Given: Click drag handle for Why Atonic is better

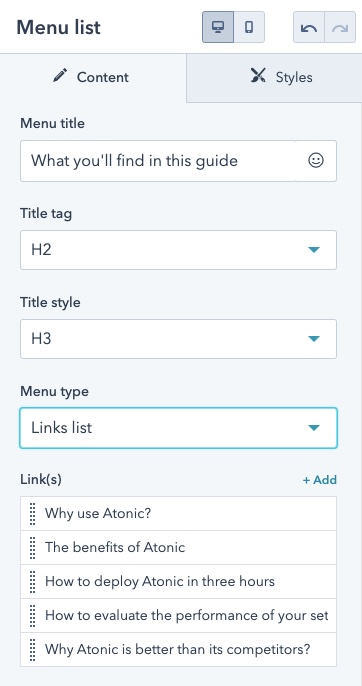Looking at the screenshot, I should (x=32, y=649).
